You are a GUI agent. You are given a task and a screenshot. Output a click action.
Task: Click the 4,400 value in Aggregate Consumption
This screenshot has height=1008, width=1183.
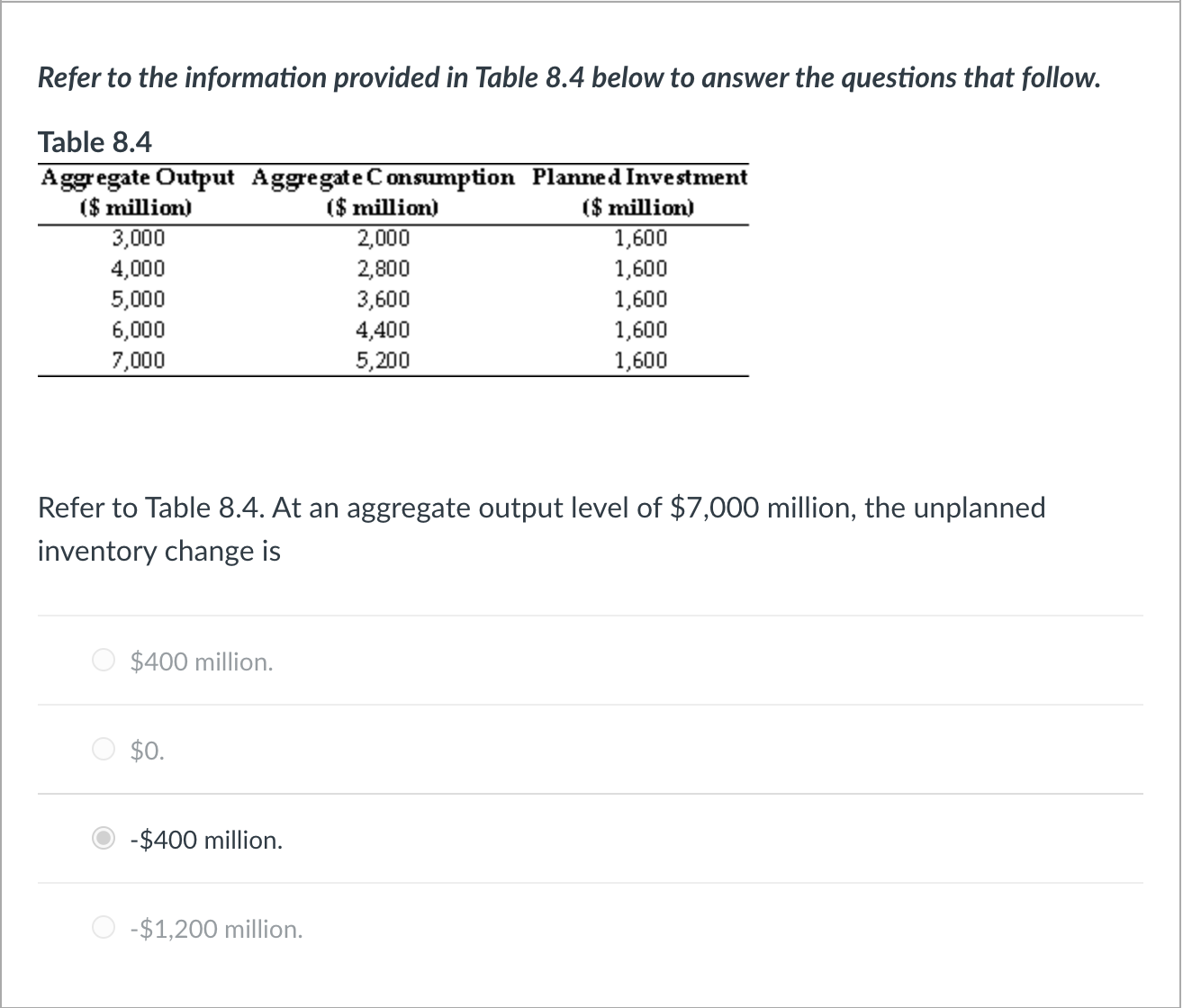click(x=382, y=329)
